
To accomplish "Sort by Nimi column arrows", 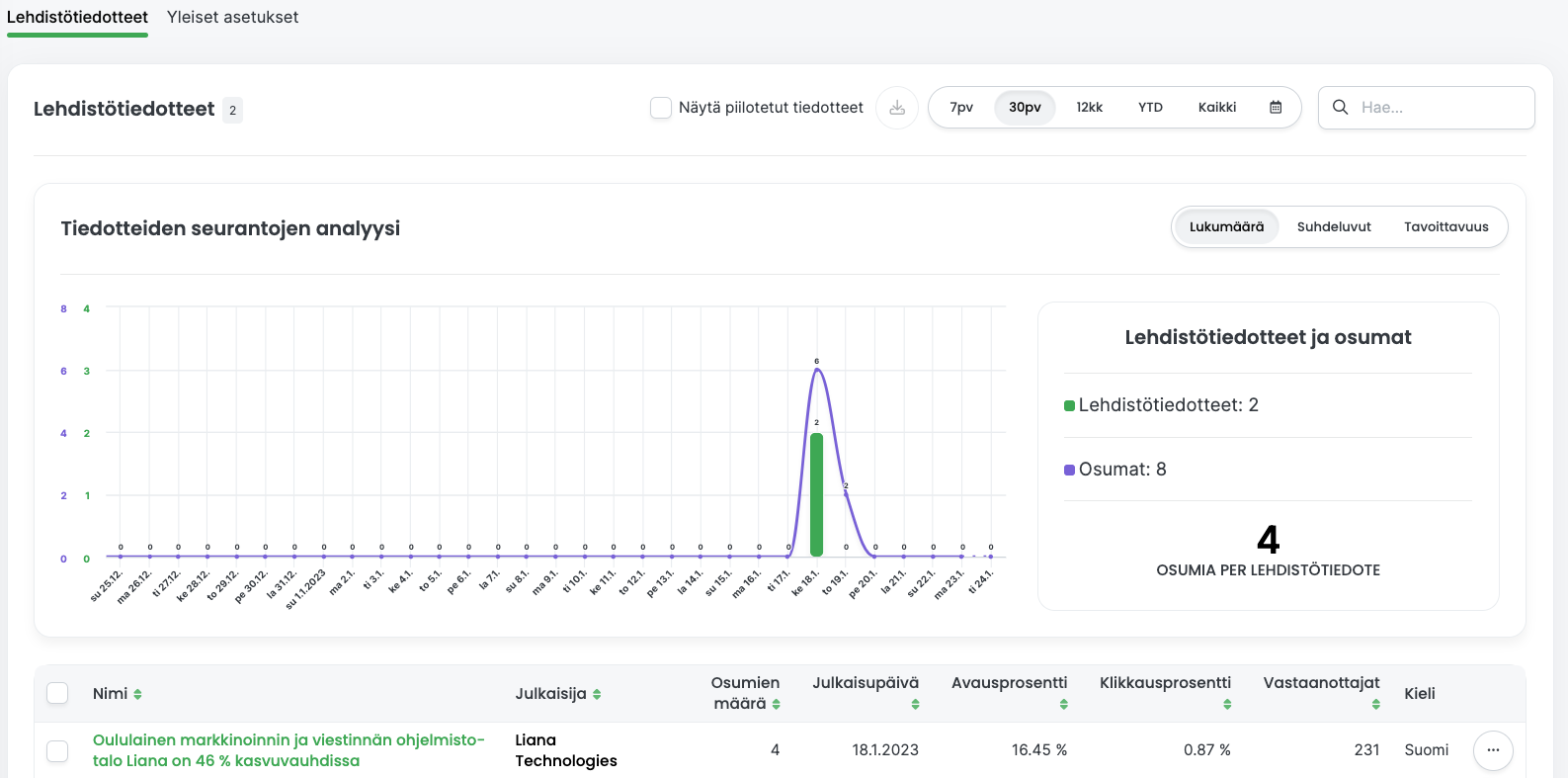I will [x=137, y=694].
